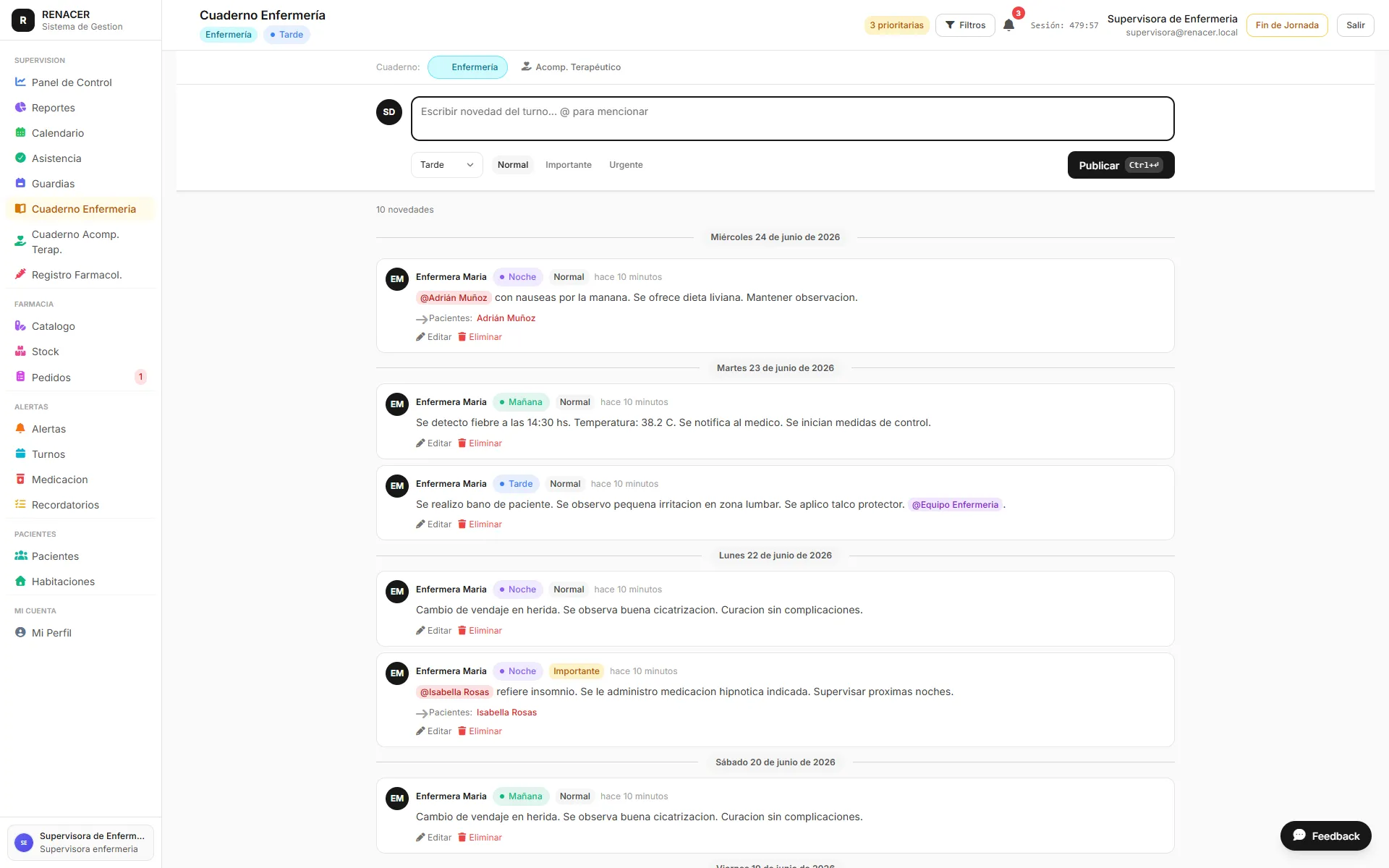Open Pedidos clipboard icon
Image resolution: width=1389 pixels, height=868 pixels.
(20, 377)
